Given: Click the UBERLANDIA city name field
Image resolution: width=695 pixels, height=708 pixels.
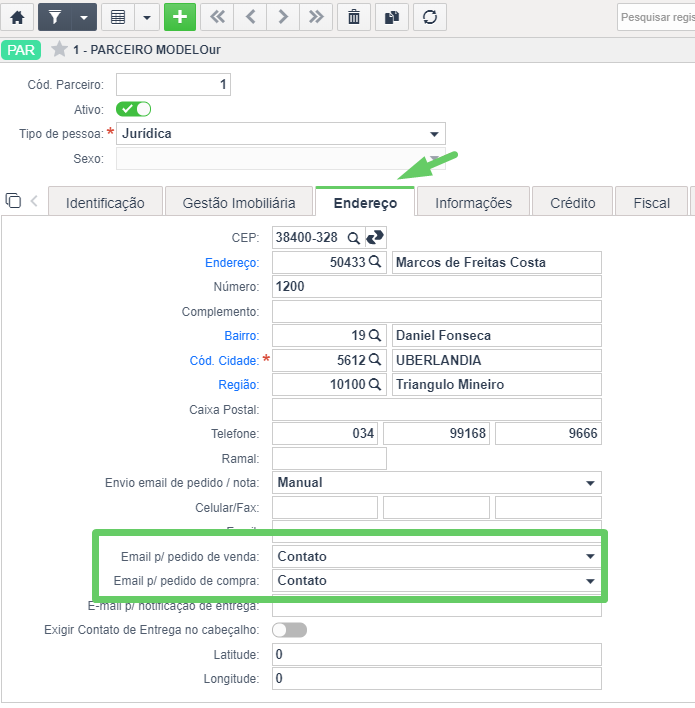Looking at the screenshot, I should (x=497, y=360).
